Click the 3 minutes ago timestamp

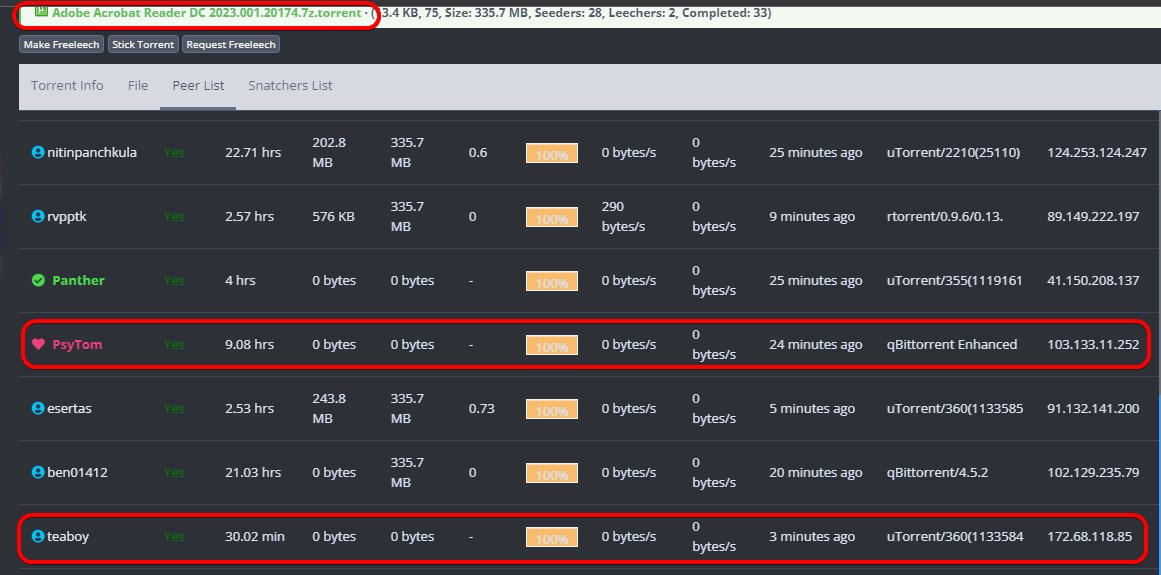click(x=812, y=536)
